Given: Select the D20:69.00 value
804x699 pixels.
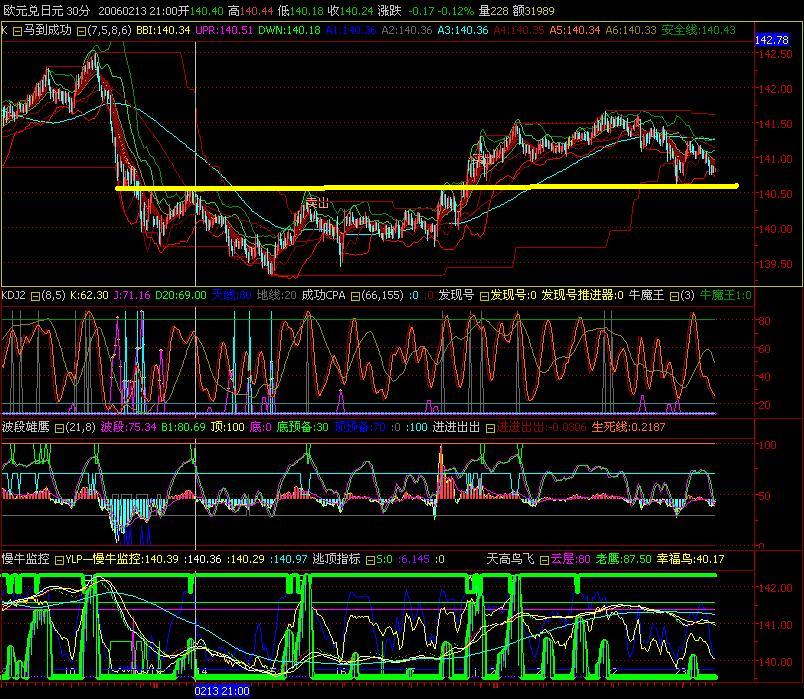Looking at the screenshot, I should [x=180, y=295].
